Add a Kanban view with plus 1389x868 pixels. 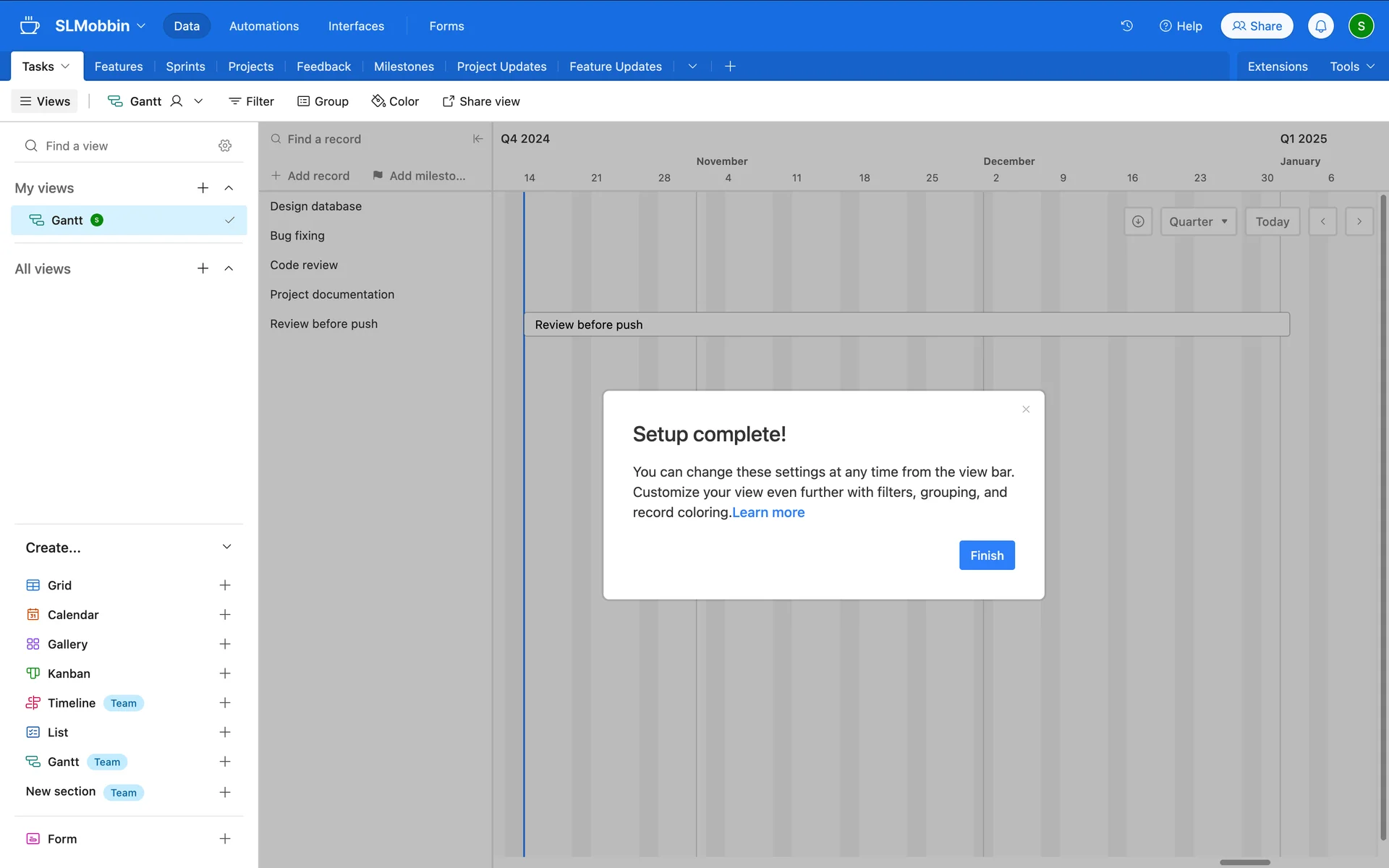225,673
